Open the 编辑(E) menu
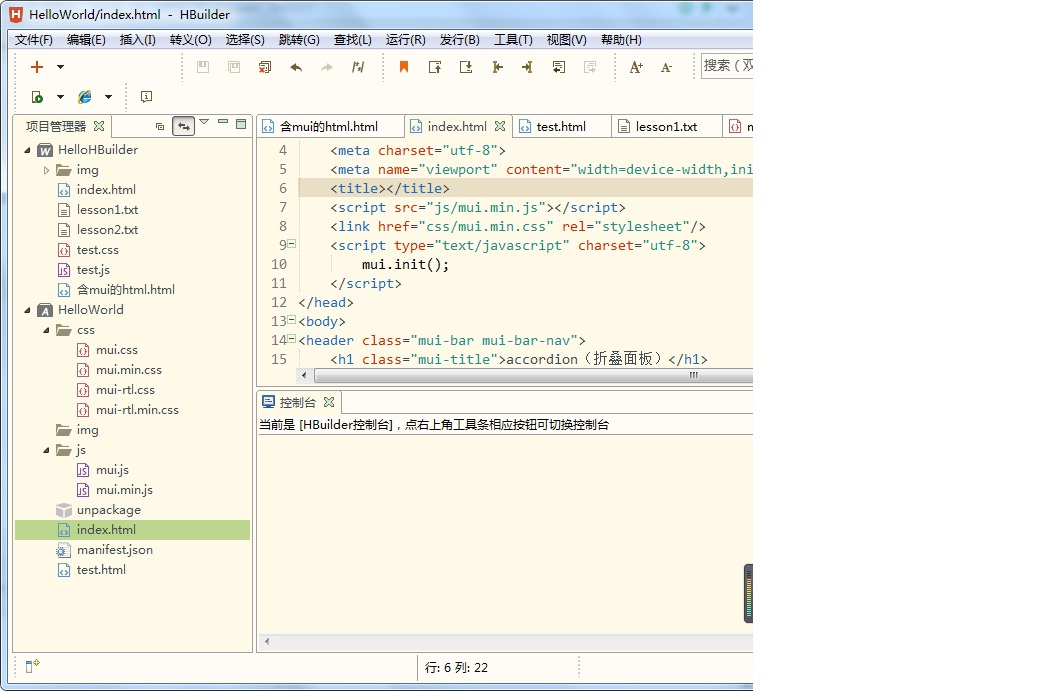Screen dimensions: 1053x691 click(86, 40)
